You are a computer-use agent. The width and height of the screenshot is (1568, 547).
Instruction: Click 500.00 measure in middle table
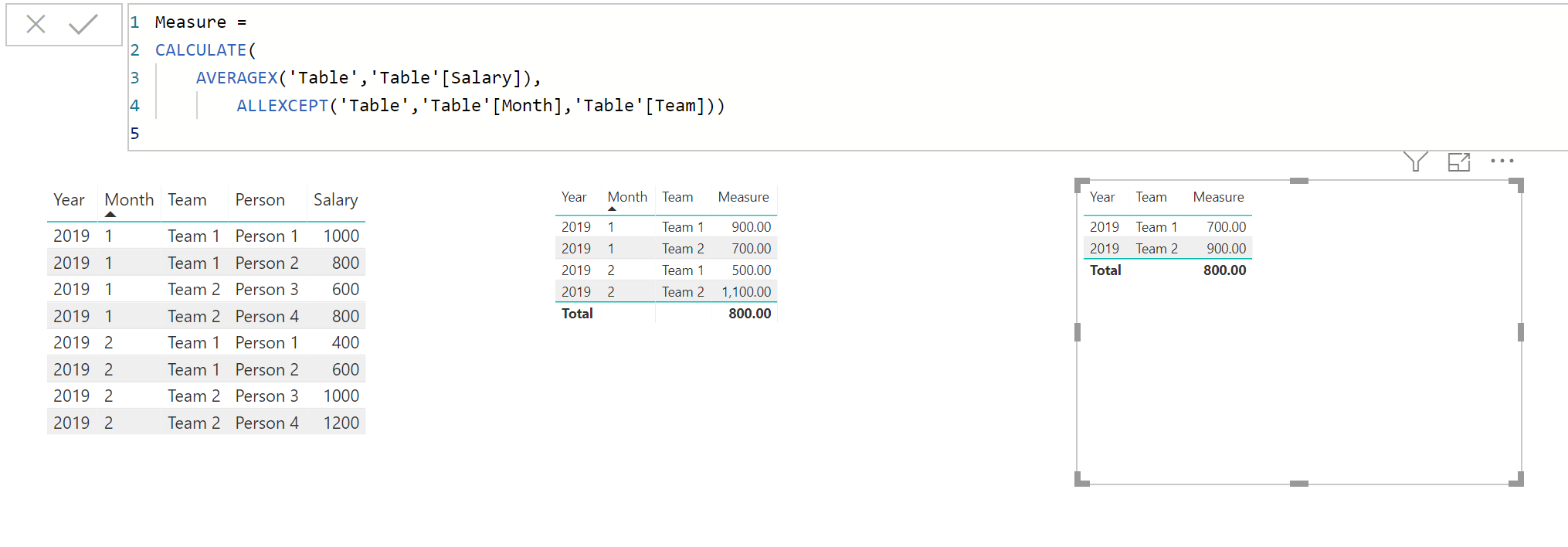[751, 270]
